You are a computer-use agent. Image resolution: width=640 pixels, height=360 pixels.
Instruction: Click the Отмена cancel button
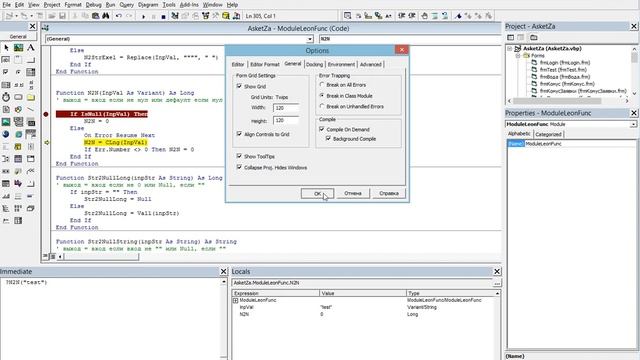coord(353,193)
